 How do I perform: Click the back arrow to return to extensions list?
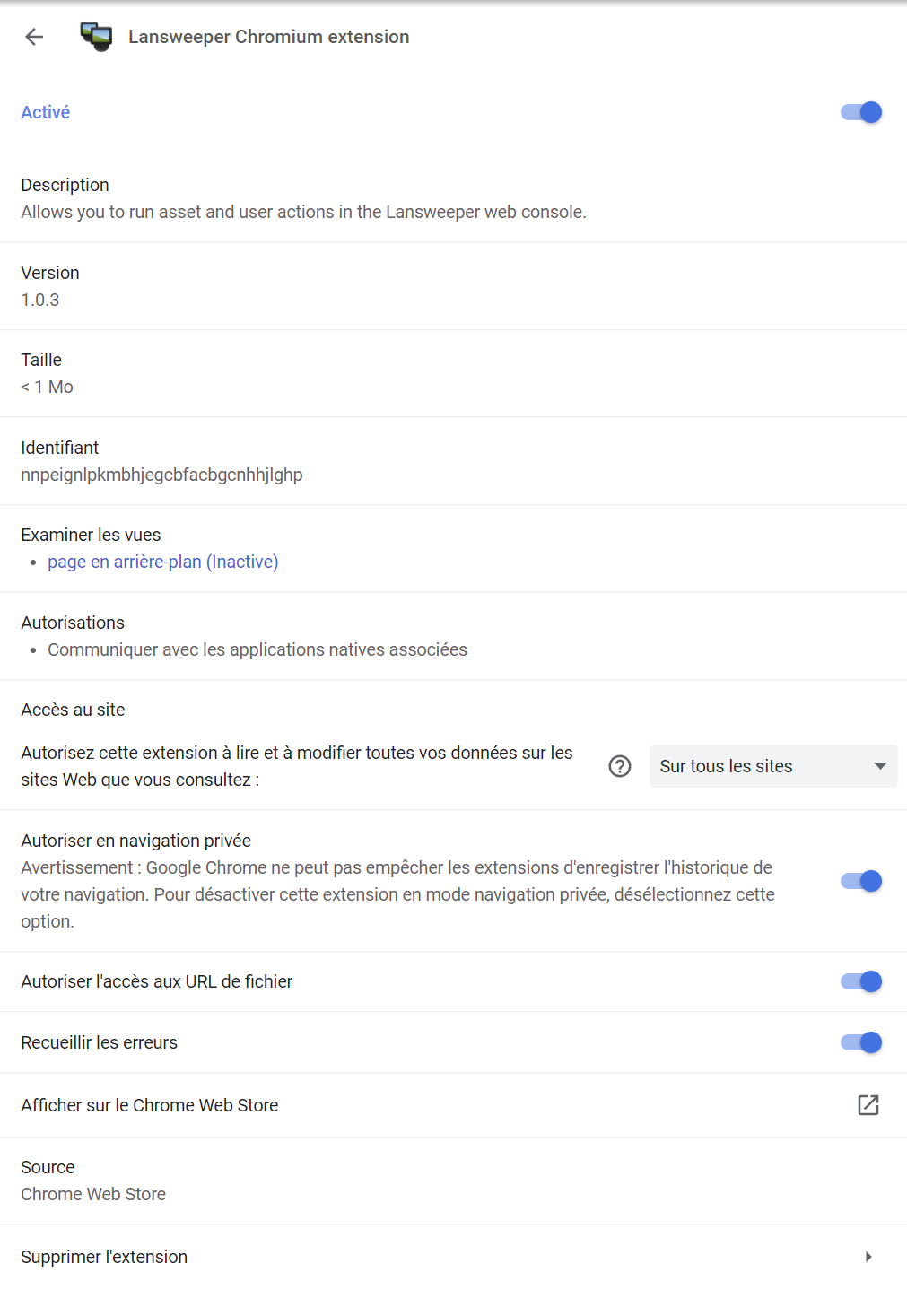tap(33, 37)
